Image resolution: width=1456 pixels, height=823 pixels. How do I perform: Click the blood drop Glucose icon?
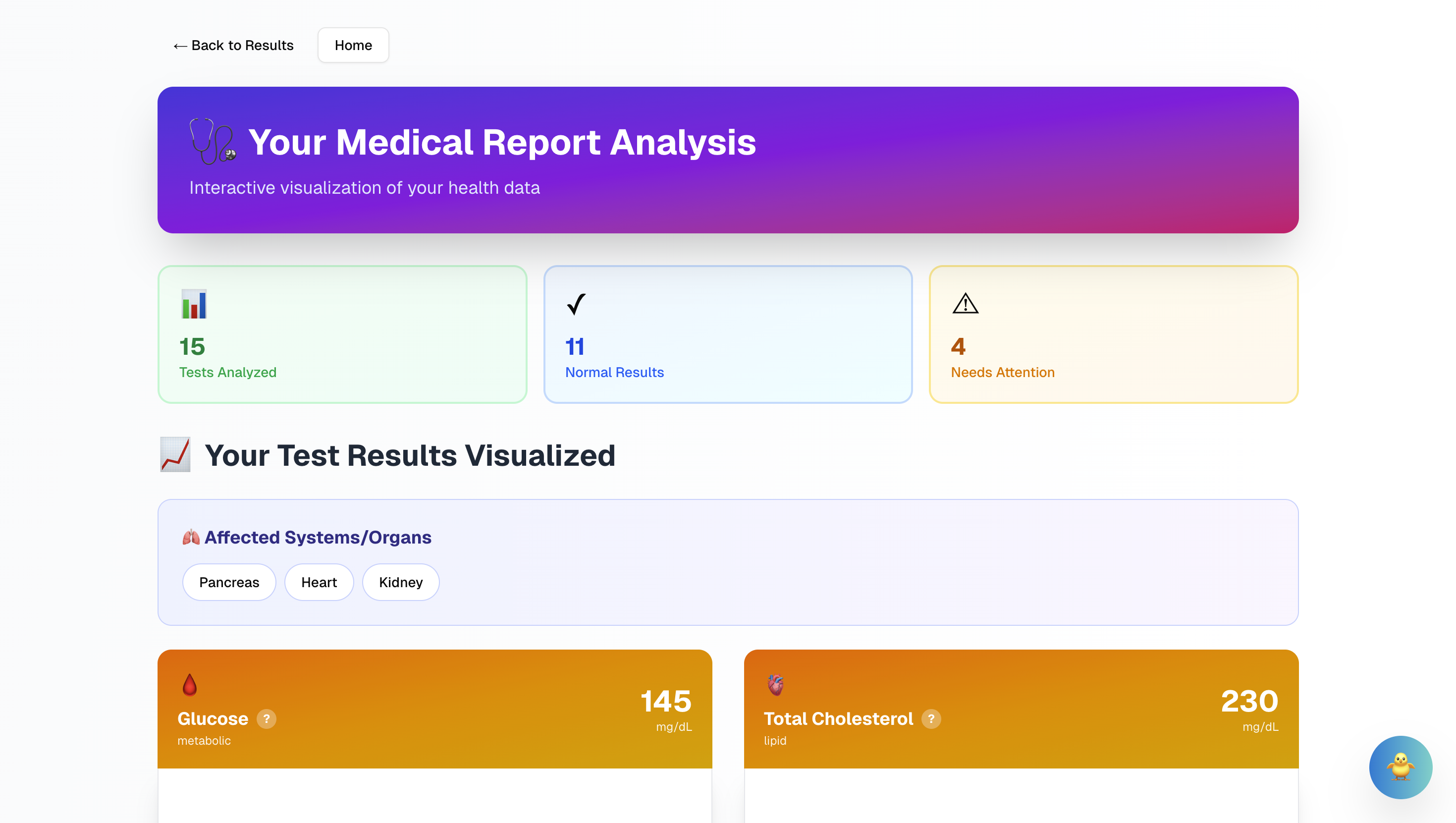pyautogui.click(x=190, y=685)
